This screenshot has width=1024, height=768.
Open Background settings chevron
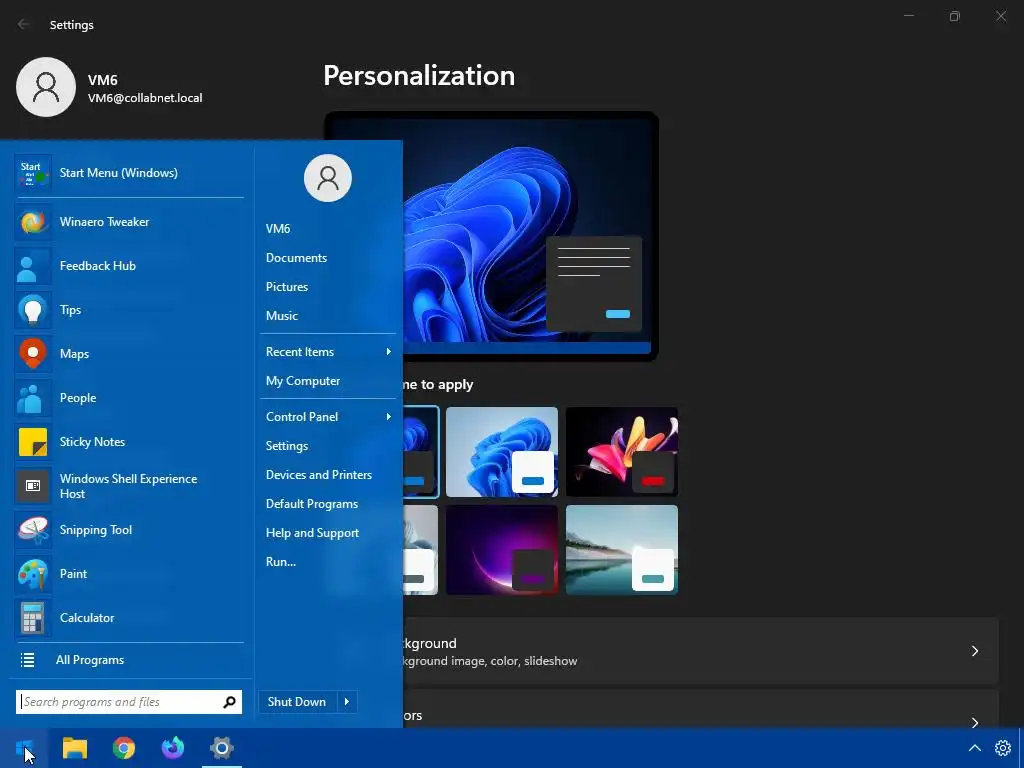(974, 651)
